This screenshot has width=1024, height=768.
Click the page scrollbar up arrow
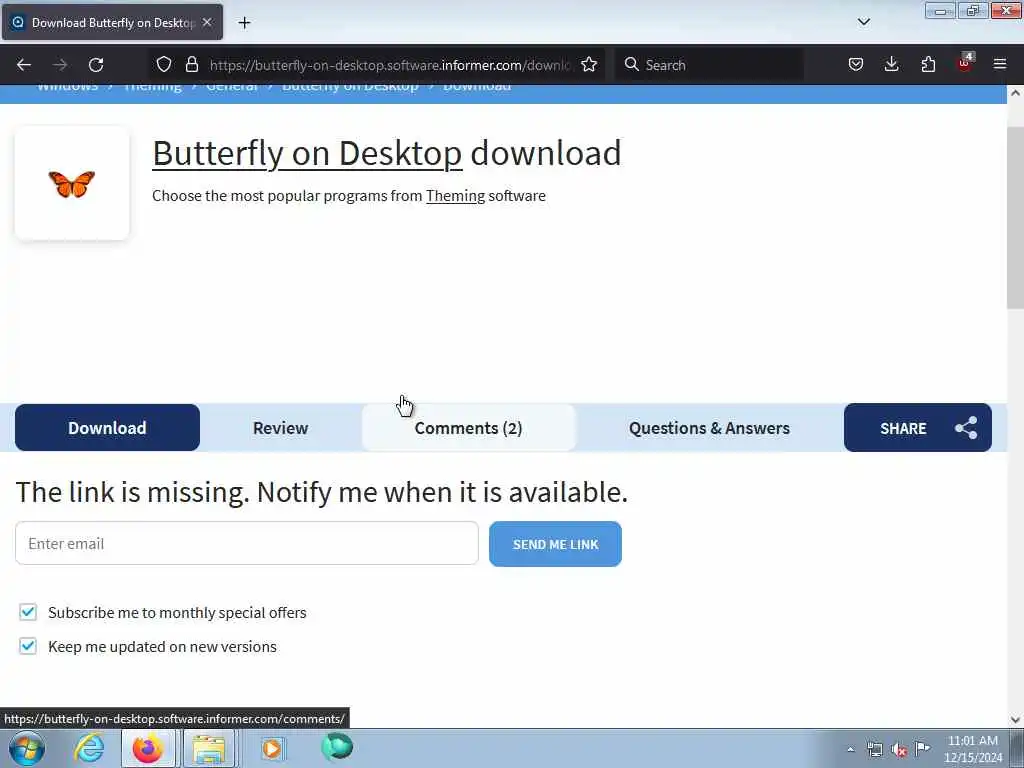pyautogui.click(x=1016, y=93)
